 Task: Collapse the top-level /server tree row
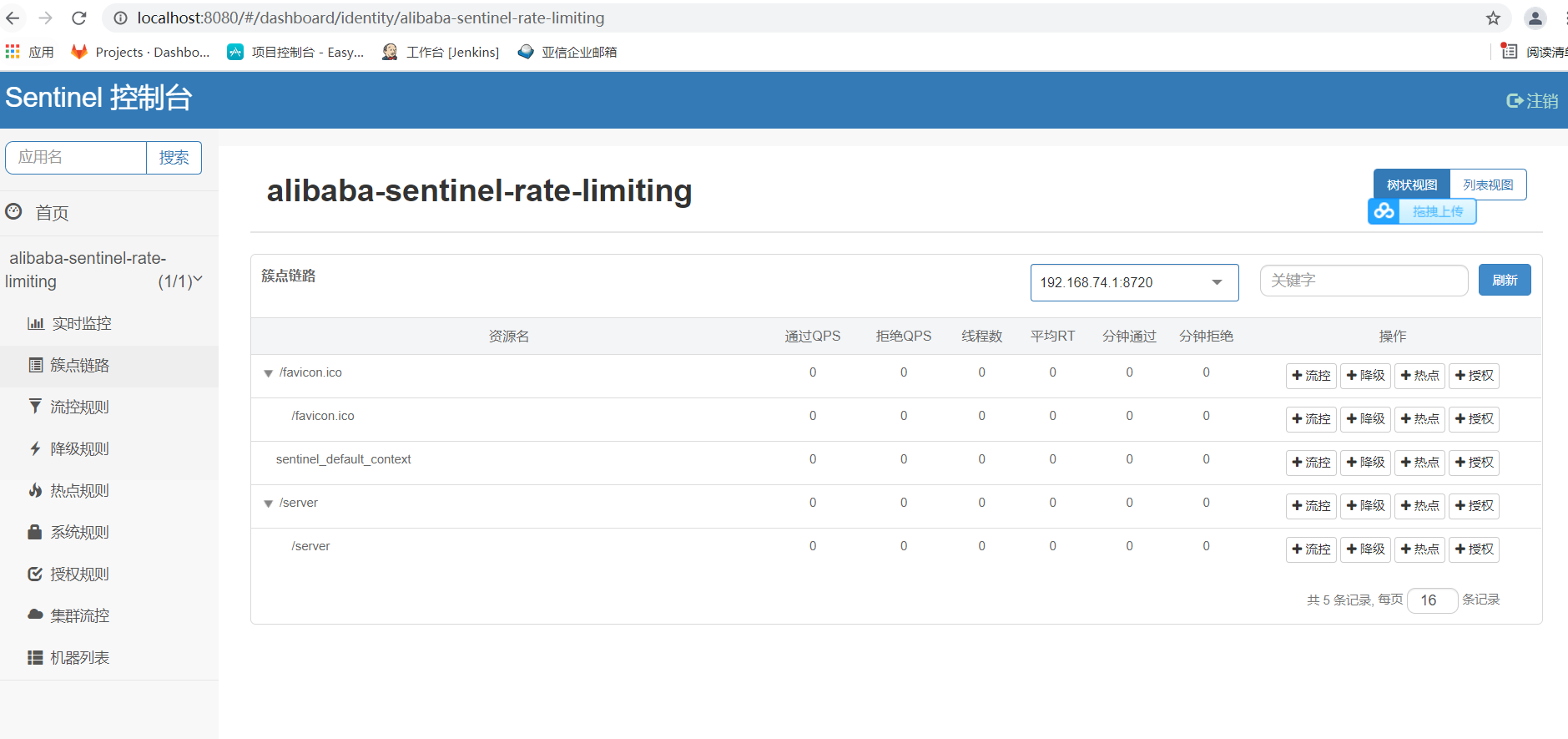268,504
